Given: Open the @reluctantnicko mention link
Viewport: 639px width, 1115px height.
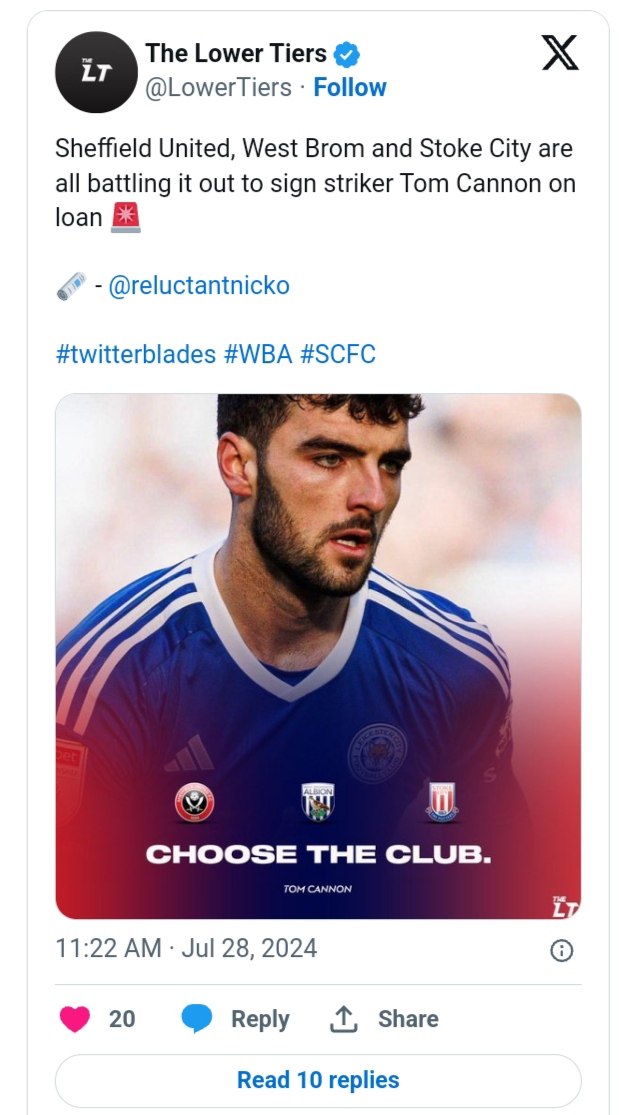Looking at the screenshot, I should (199, 285).
